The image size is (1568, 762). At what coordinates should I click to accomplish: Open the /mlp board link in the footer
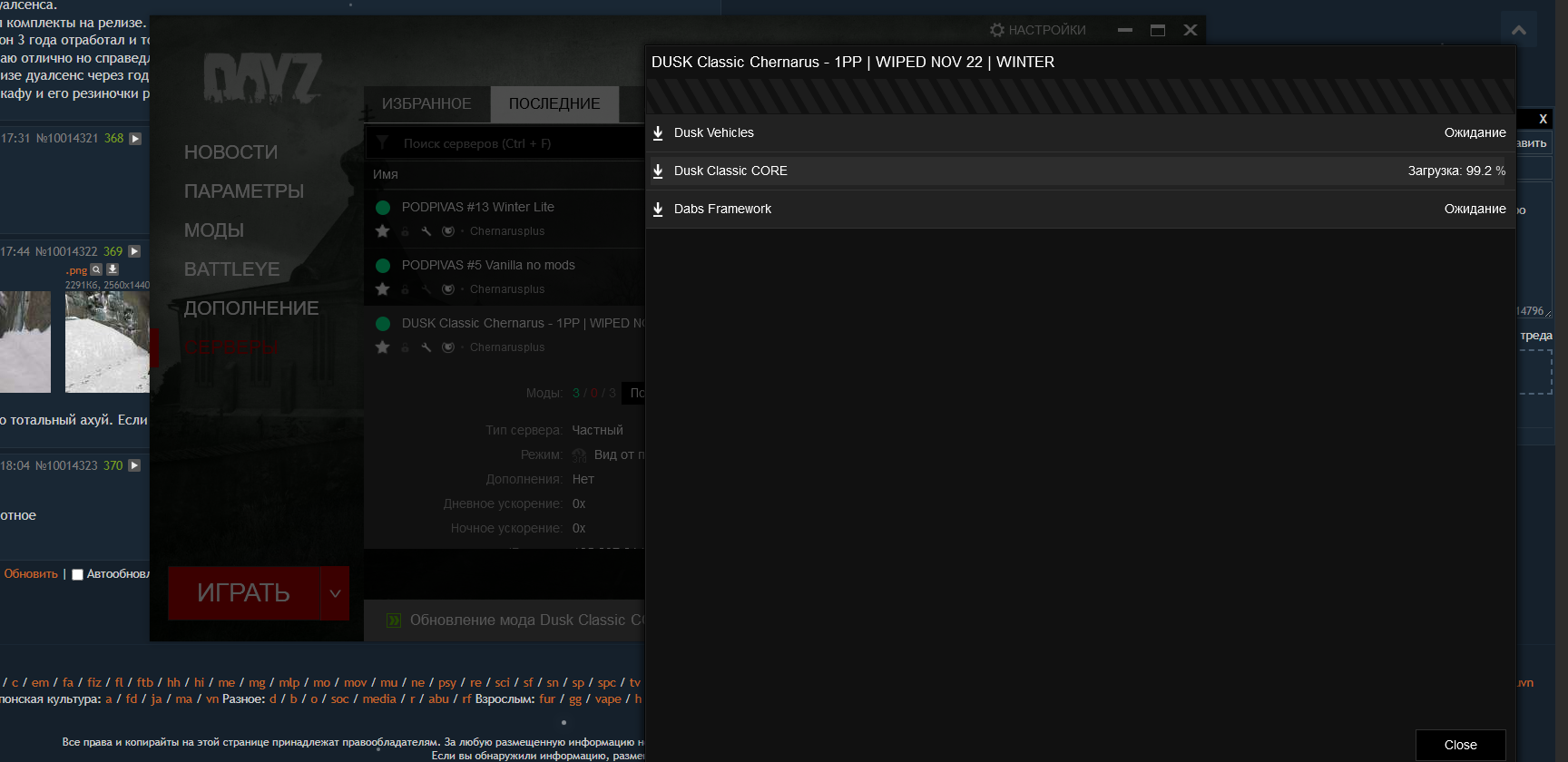tap(289, 683)
